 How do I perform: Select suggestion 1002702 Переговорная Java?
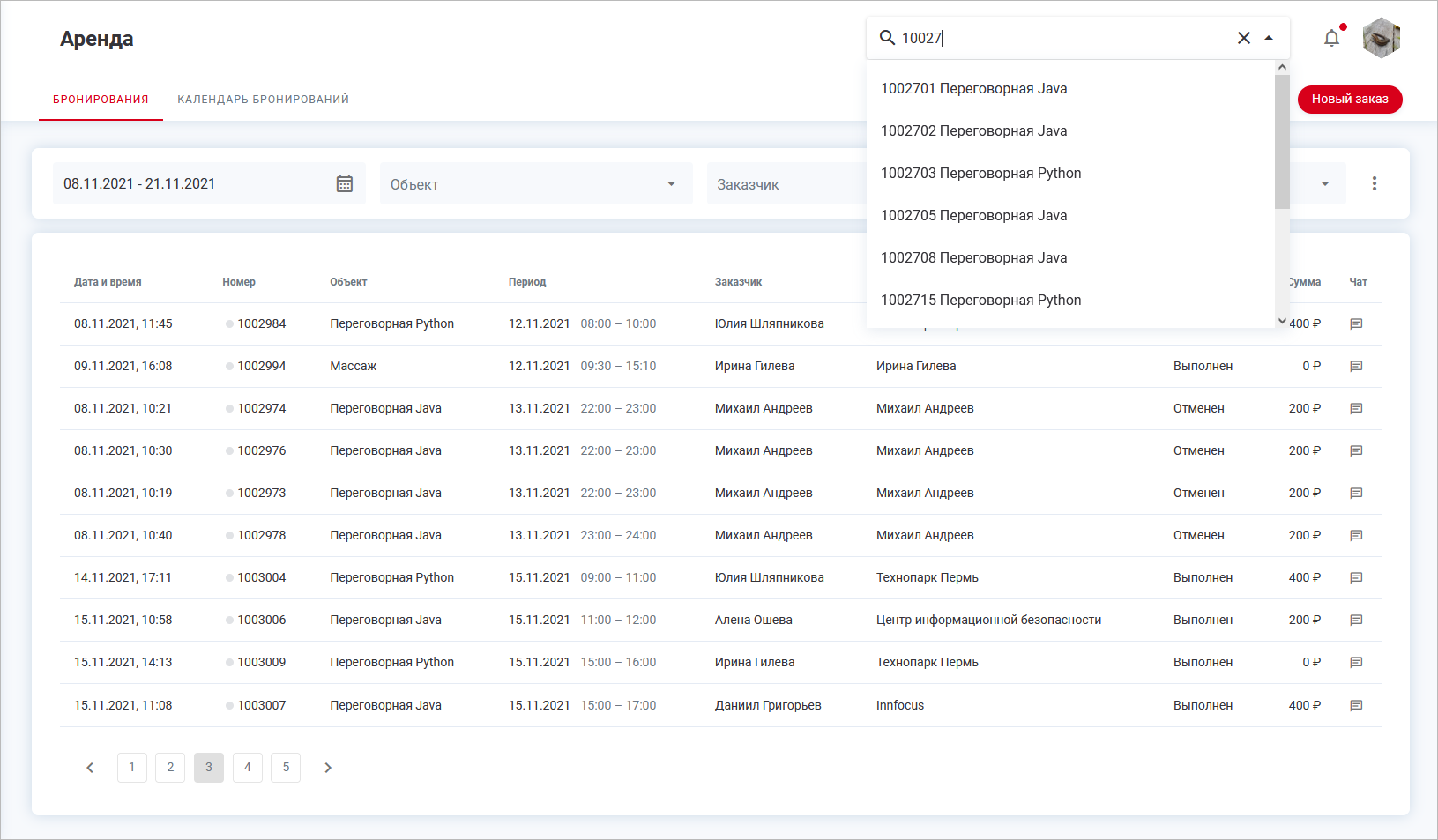click(x=1070, y=130)
